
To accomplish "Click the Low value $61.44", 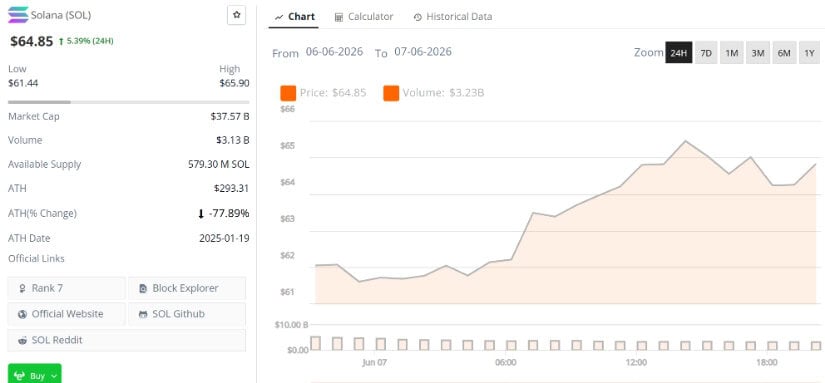I will [23, 83].
